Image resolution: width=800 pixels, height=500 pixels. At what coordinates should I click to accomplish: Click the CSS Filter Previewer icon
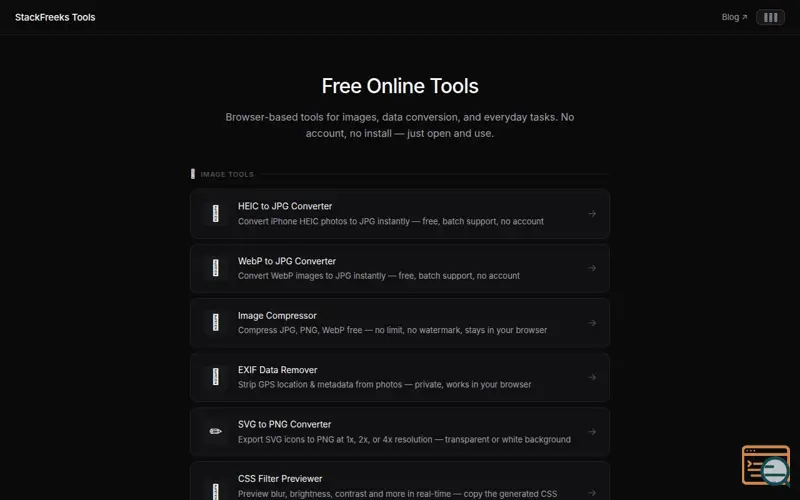(215, 491)
